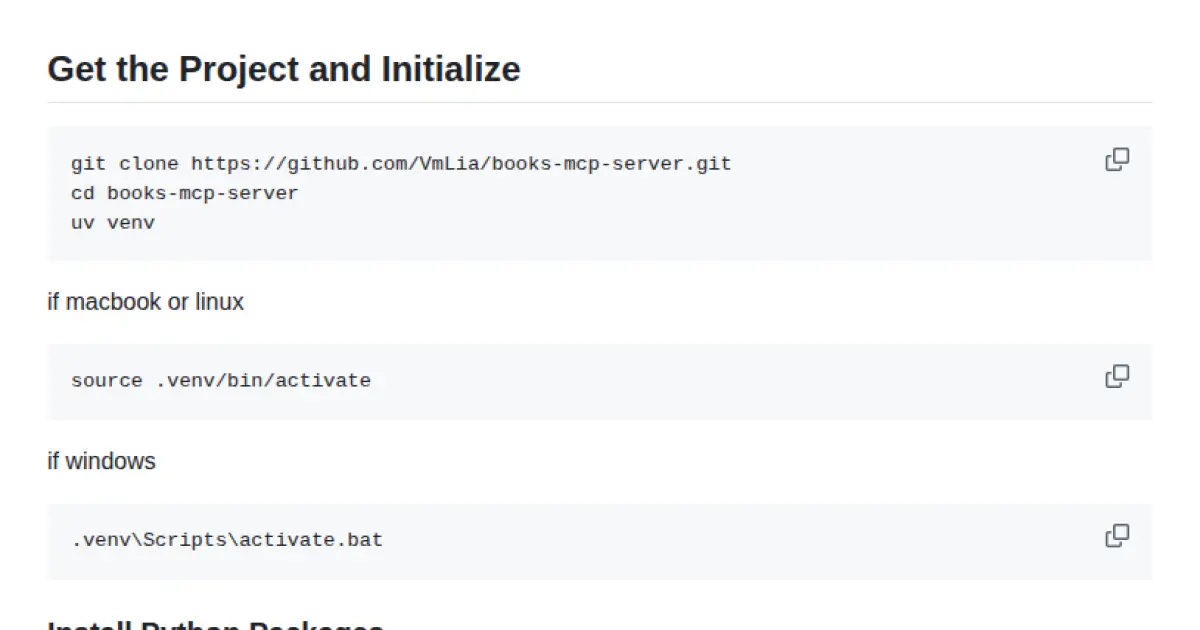
Task: Click inside the Windows activation code block
Action: (600, 539)
